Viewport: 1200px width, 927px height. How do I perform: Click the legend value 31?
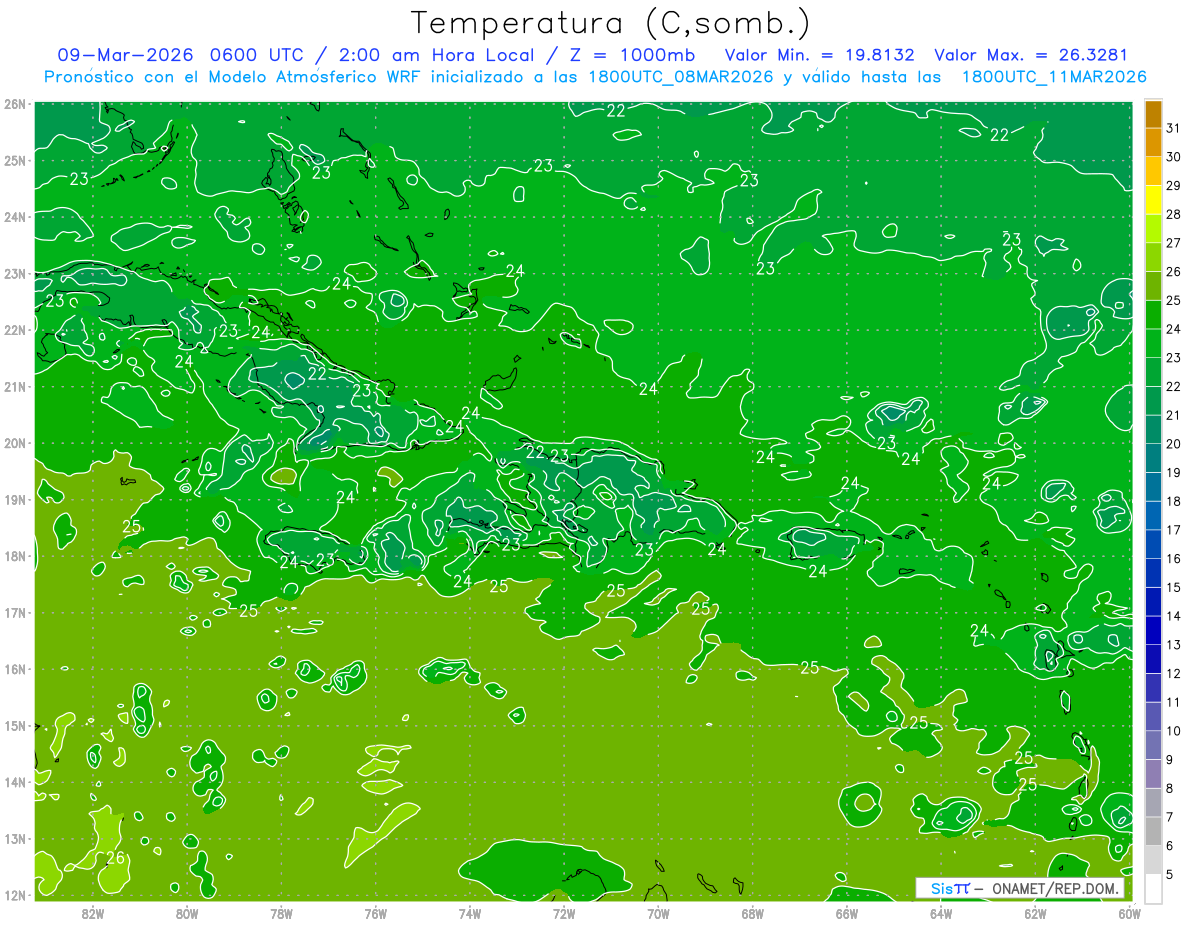1173,129
